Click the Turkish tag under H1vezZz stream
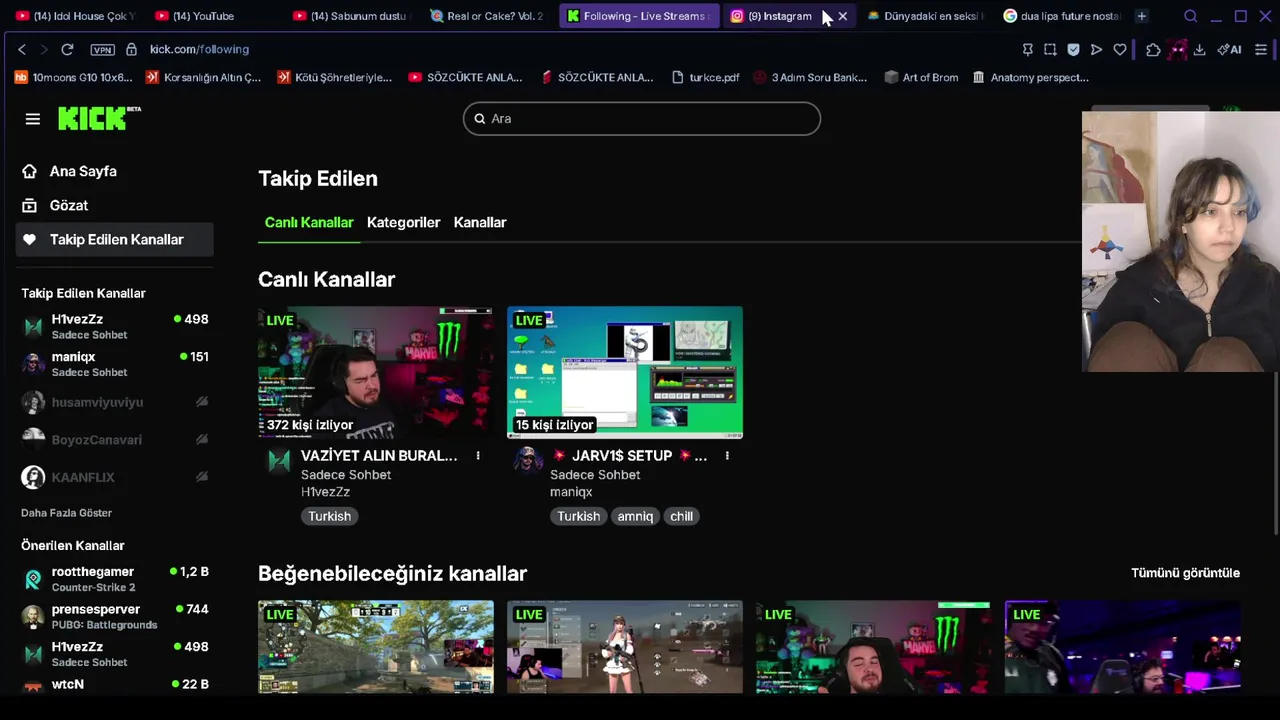Screen dimensions: 1280x720 (329, 516)
